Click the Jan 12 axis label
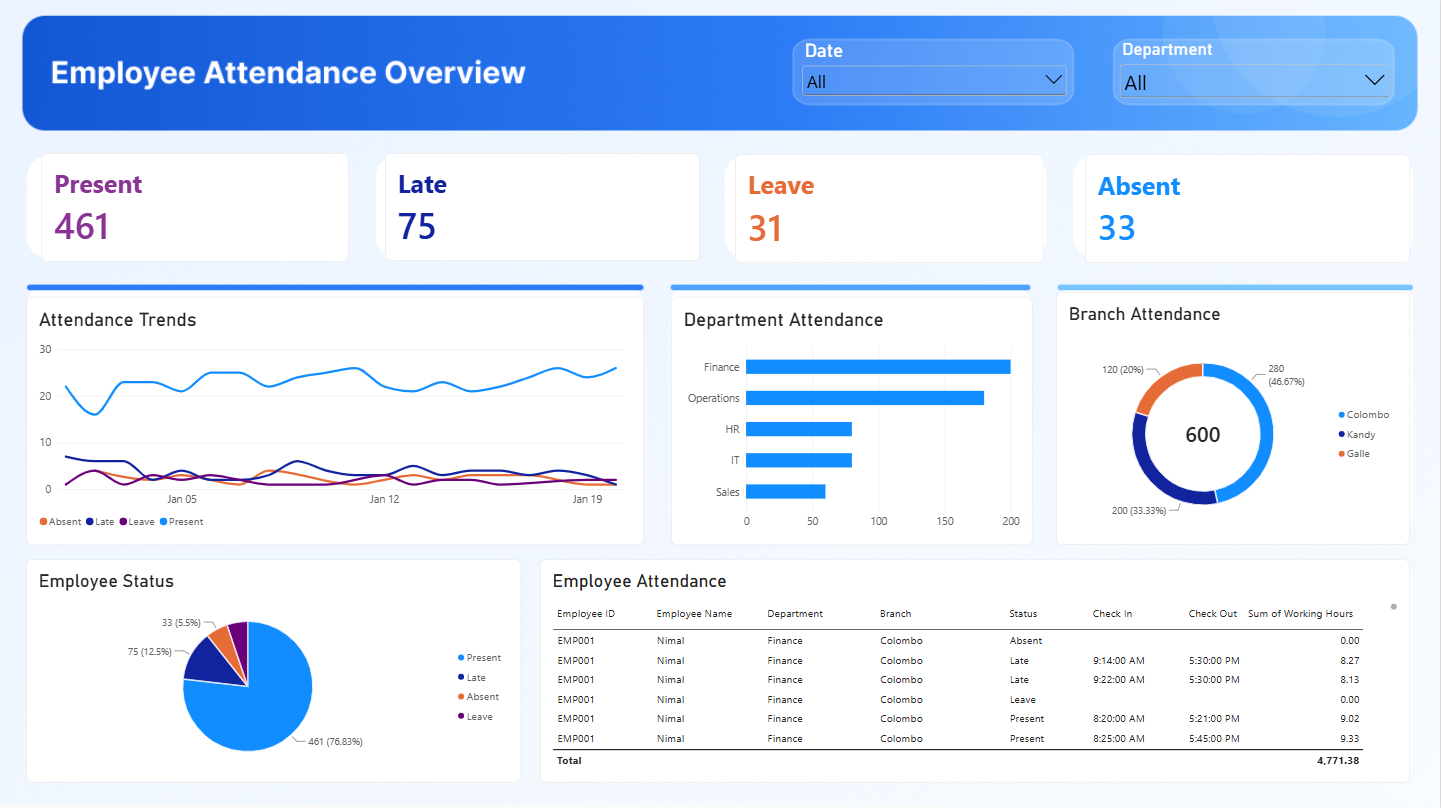The width and height of the screenshot is (1441, 808). click(x=385, y=499)
